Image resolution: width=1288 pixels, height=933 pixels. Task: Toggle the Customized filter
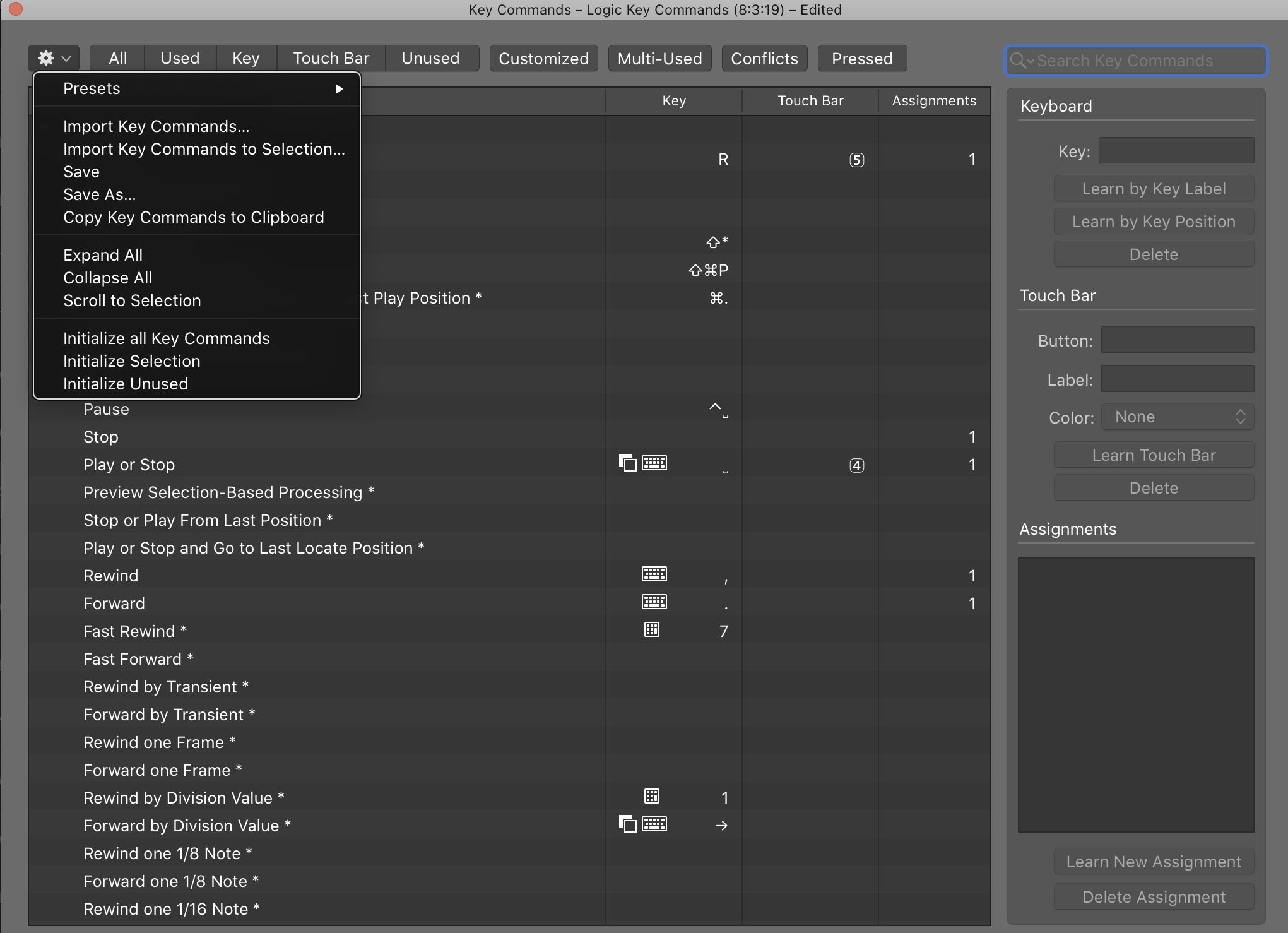click(x=543, y=58)
